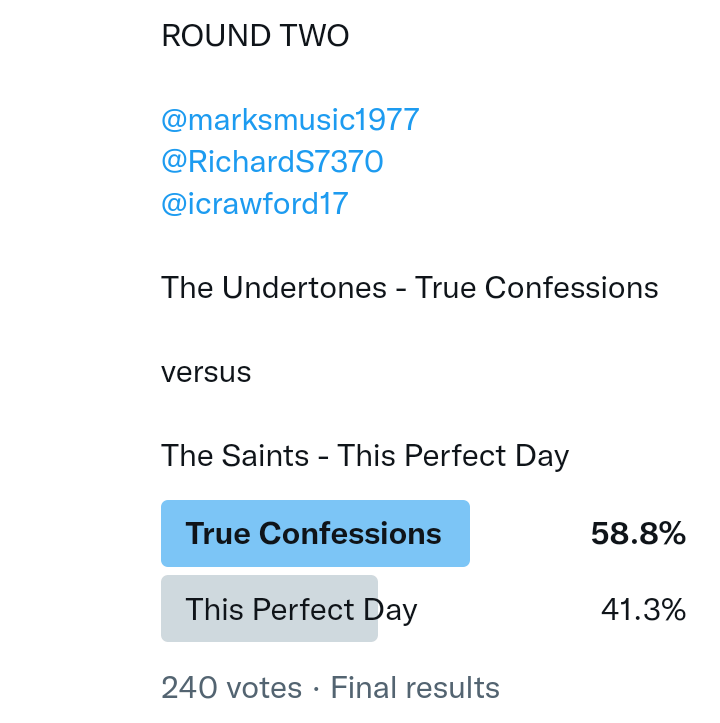
Task: Click the bold 58.8% poll percentage
Action: (638, 534)
